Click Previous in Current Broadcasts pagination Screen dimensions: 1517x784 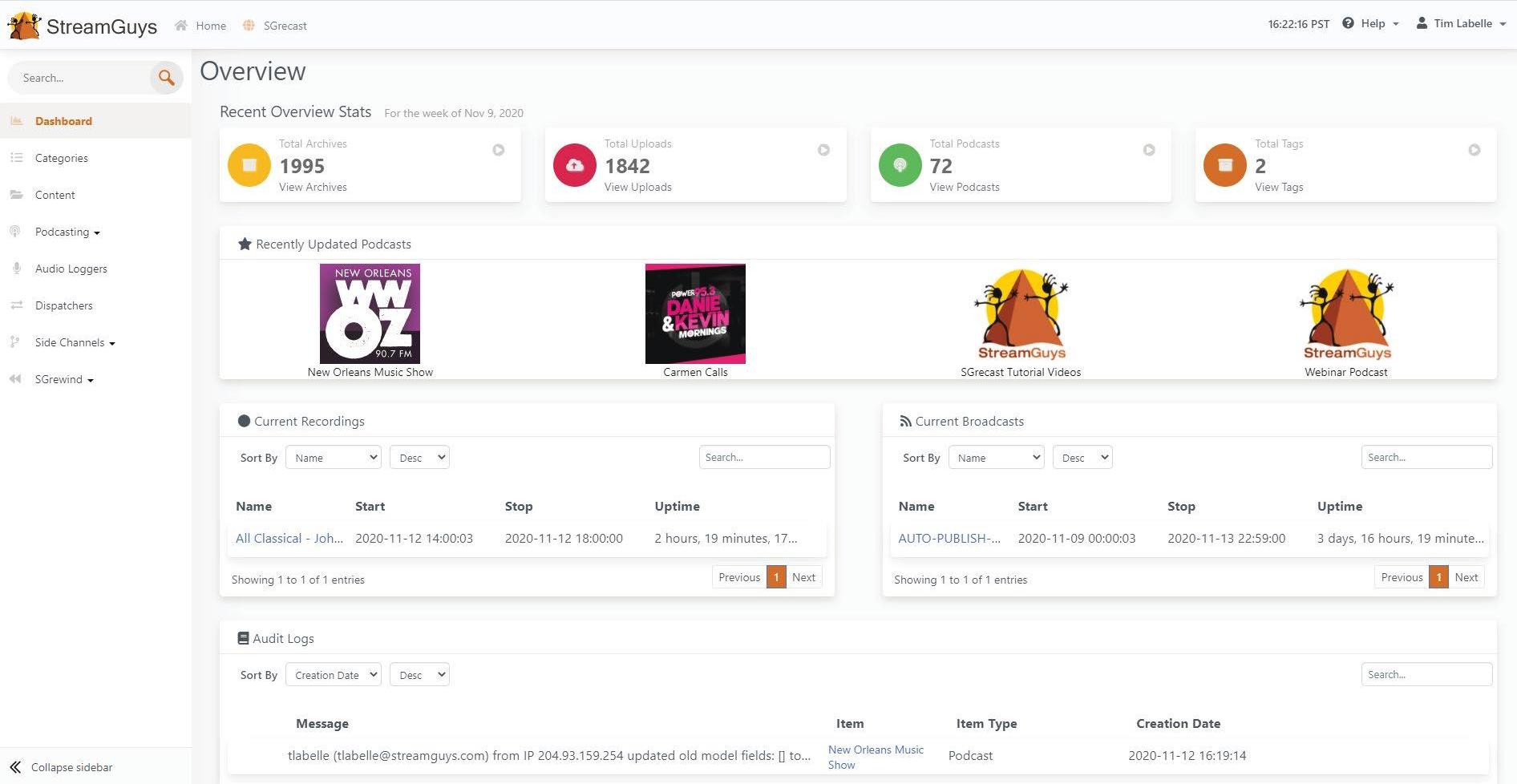[x=1402, y=577]
